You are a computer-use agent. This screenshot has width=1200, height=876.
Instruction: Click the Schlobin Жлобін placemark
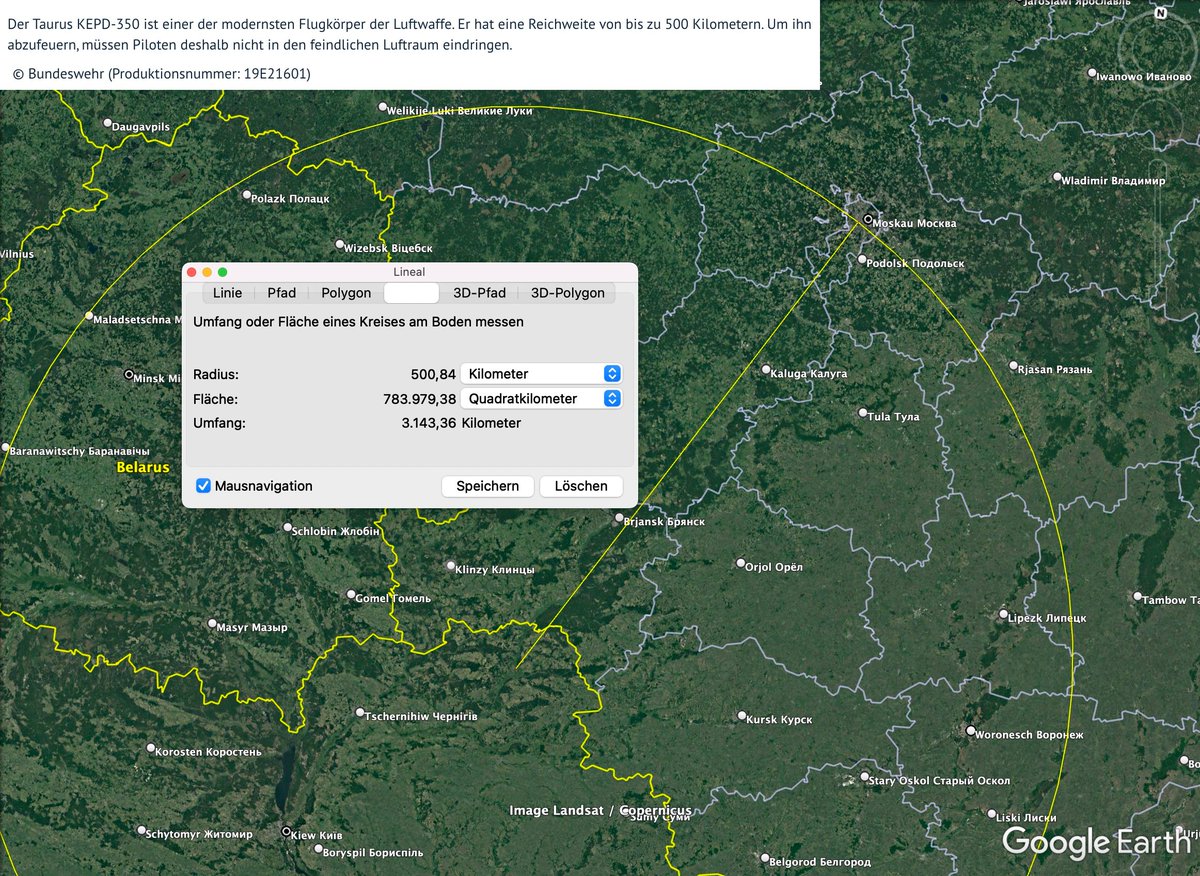pyautogui.click(x=288, y=528)
